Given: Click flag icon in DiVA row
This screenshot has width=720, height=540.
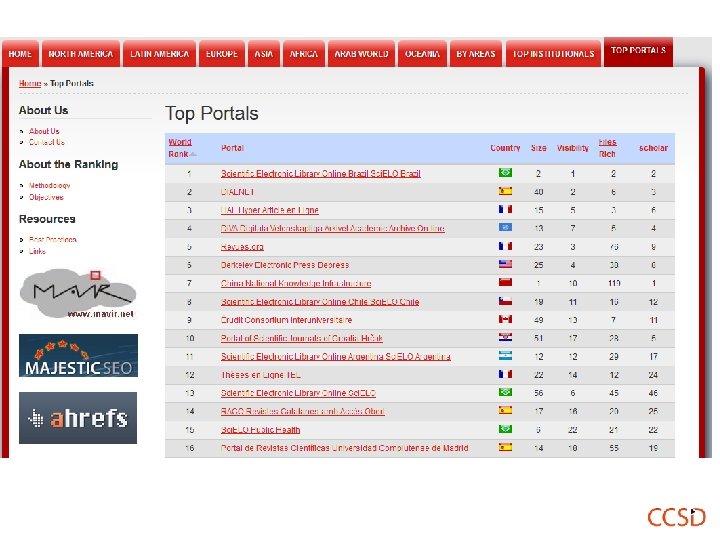Looking at the screenshot, I should click(505, 227).
